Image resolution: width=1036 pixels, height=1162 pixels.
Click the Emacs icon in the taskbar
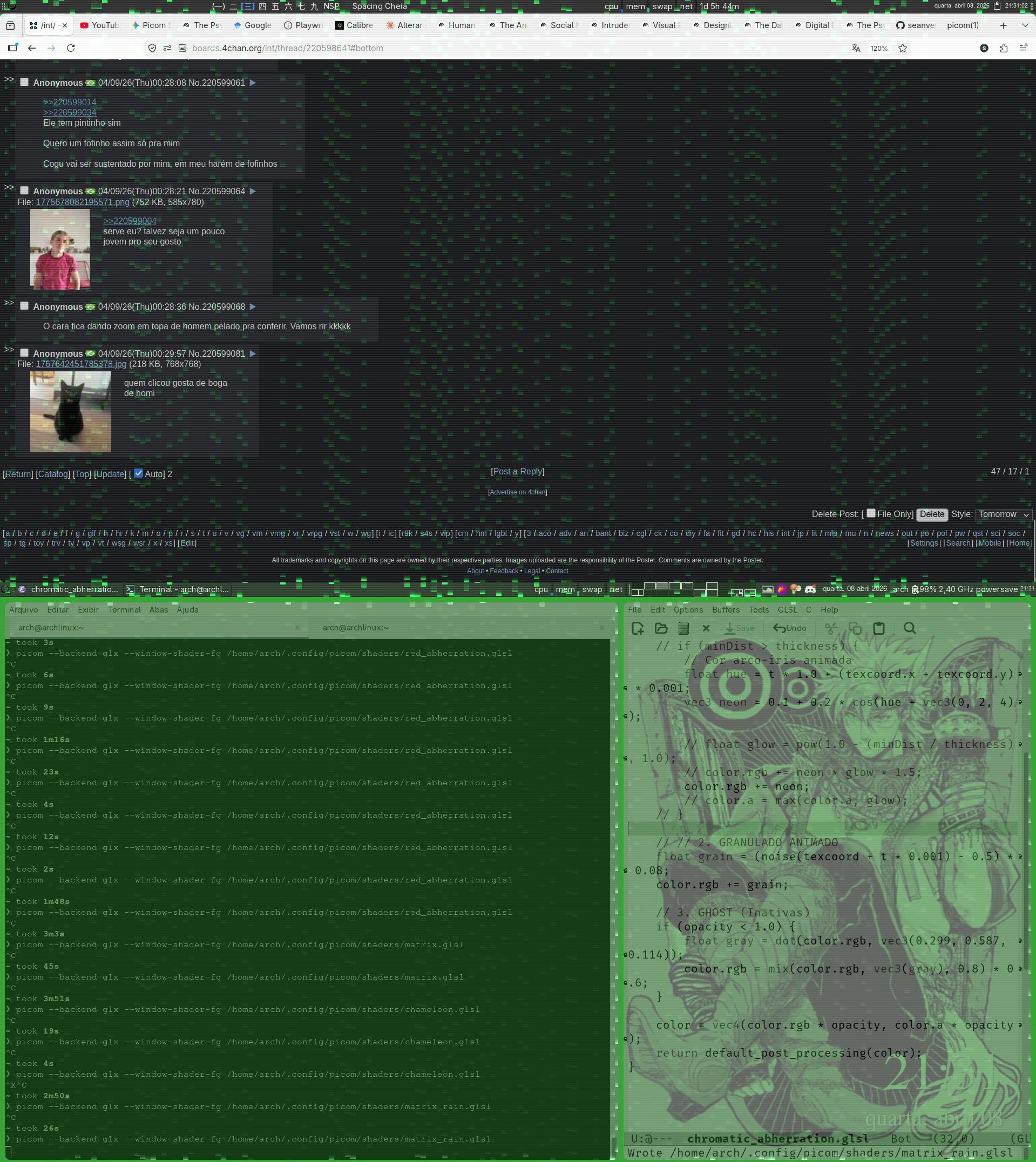[22, 589]
